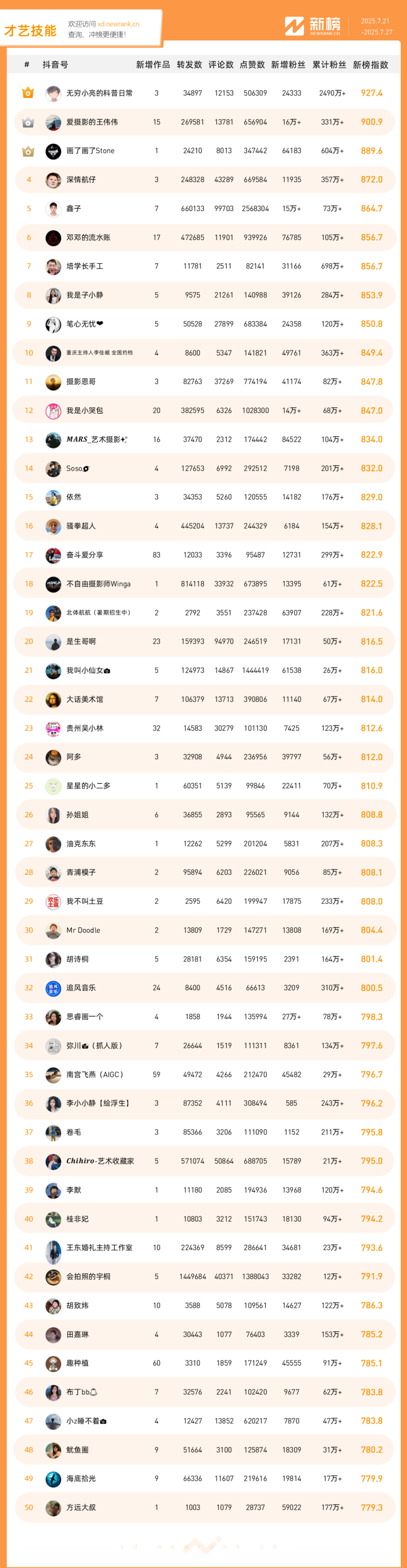Screen dimensions: 407x1568
Task: Open the xd.newrank.cn link
Action: click(118, 25)
